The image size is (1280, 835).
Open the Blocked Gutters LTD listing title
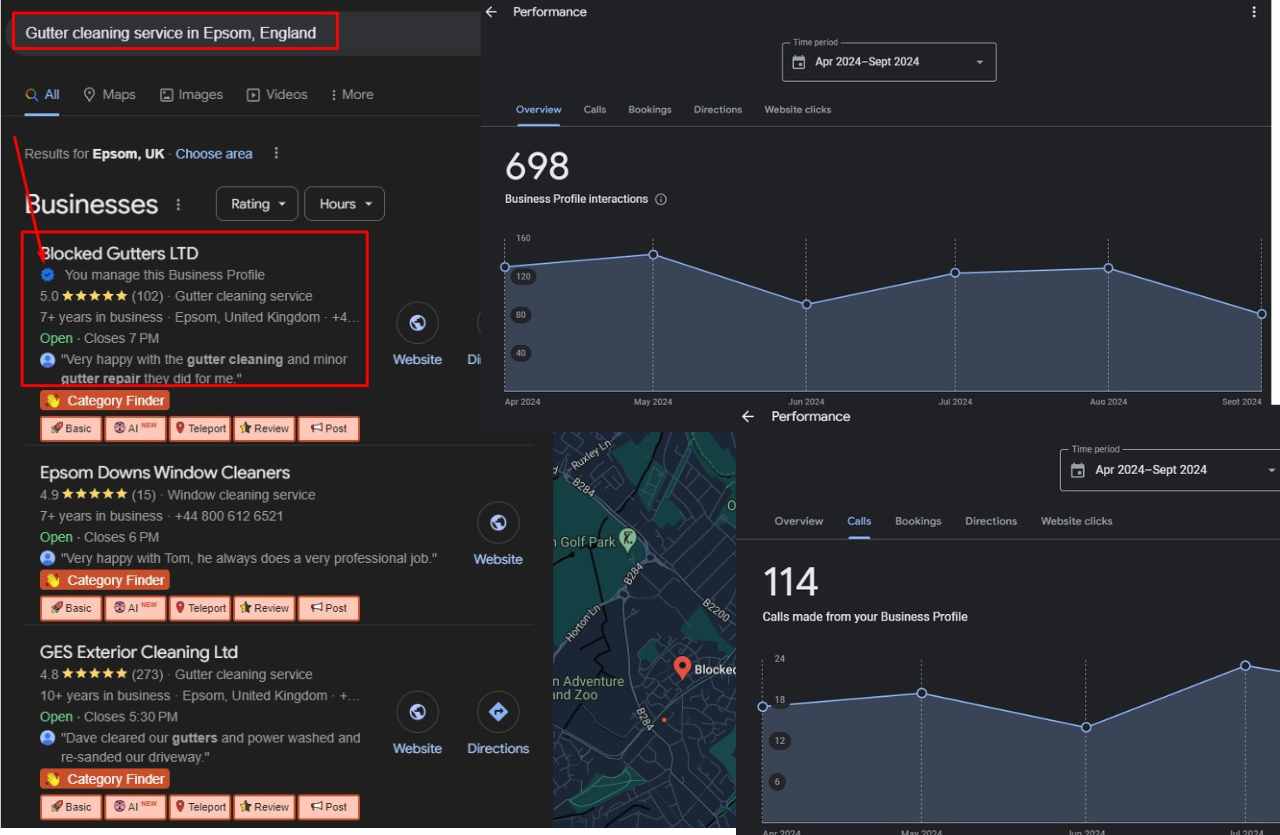click(x=119, y=253)
